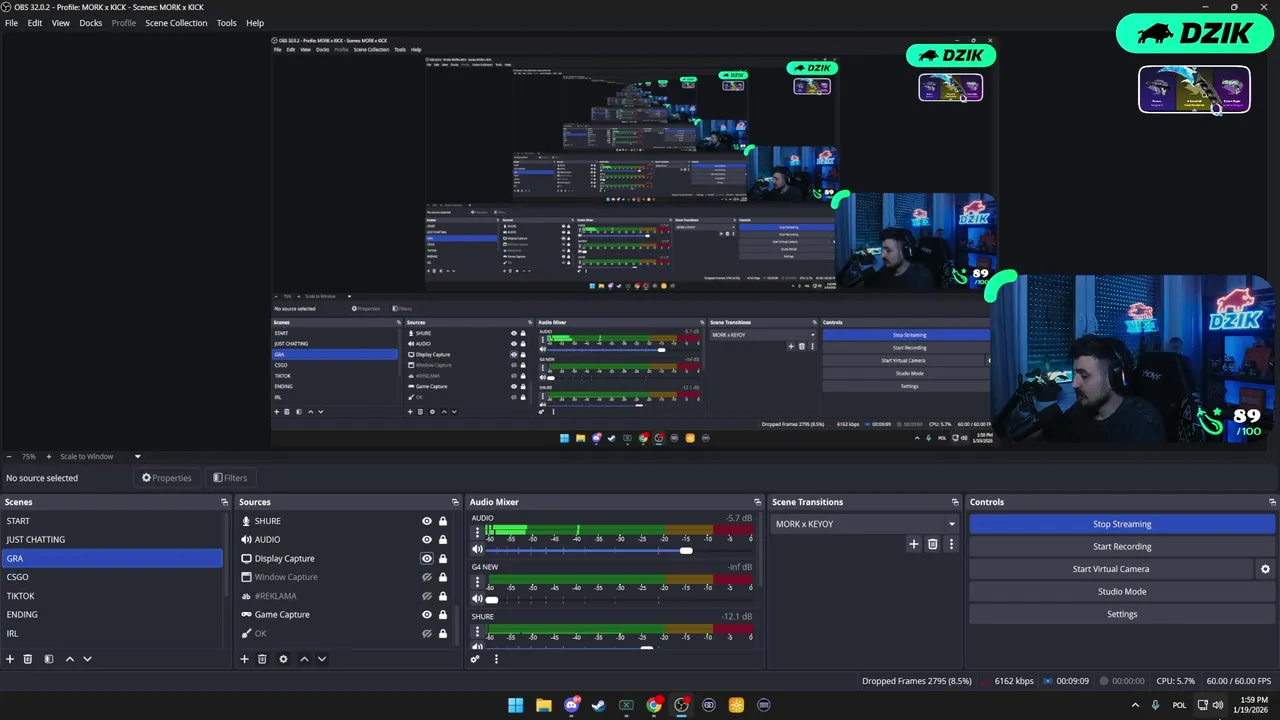Screen dimensions: 1280x720
Task: Open the File menu
Action: [x=11, y=23]
